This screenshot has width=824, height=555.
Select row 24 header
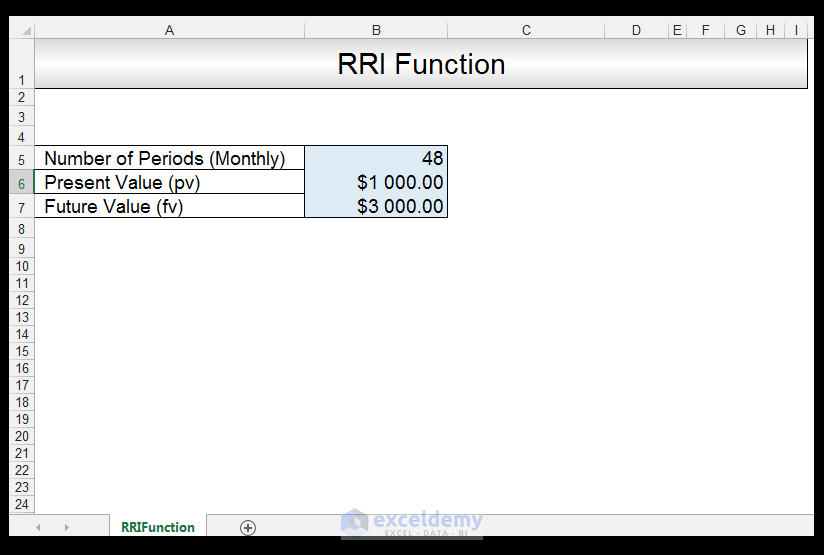pyautogui.click(x=22, y=504)
